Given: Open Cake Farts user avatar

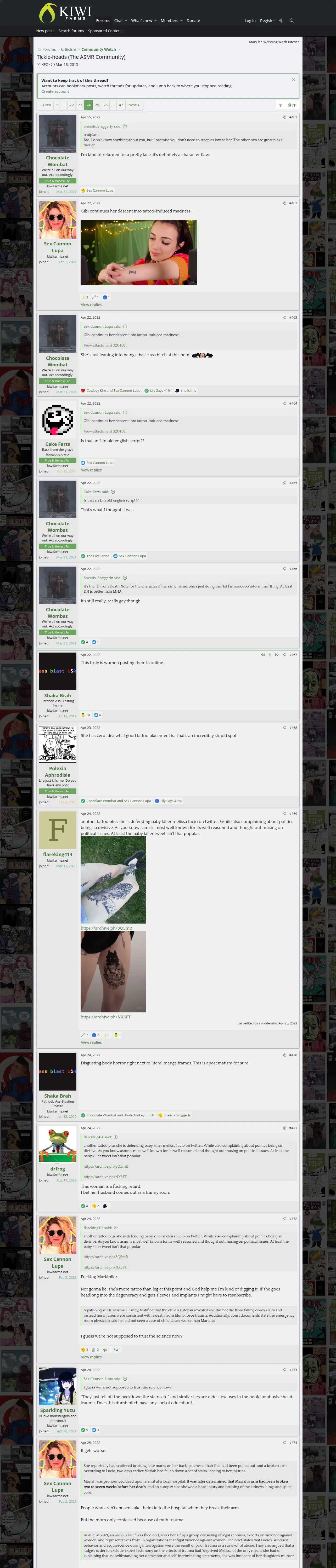Looking at the screenshot, I should click(57, 420).
